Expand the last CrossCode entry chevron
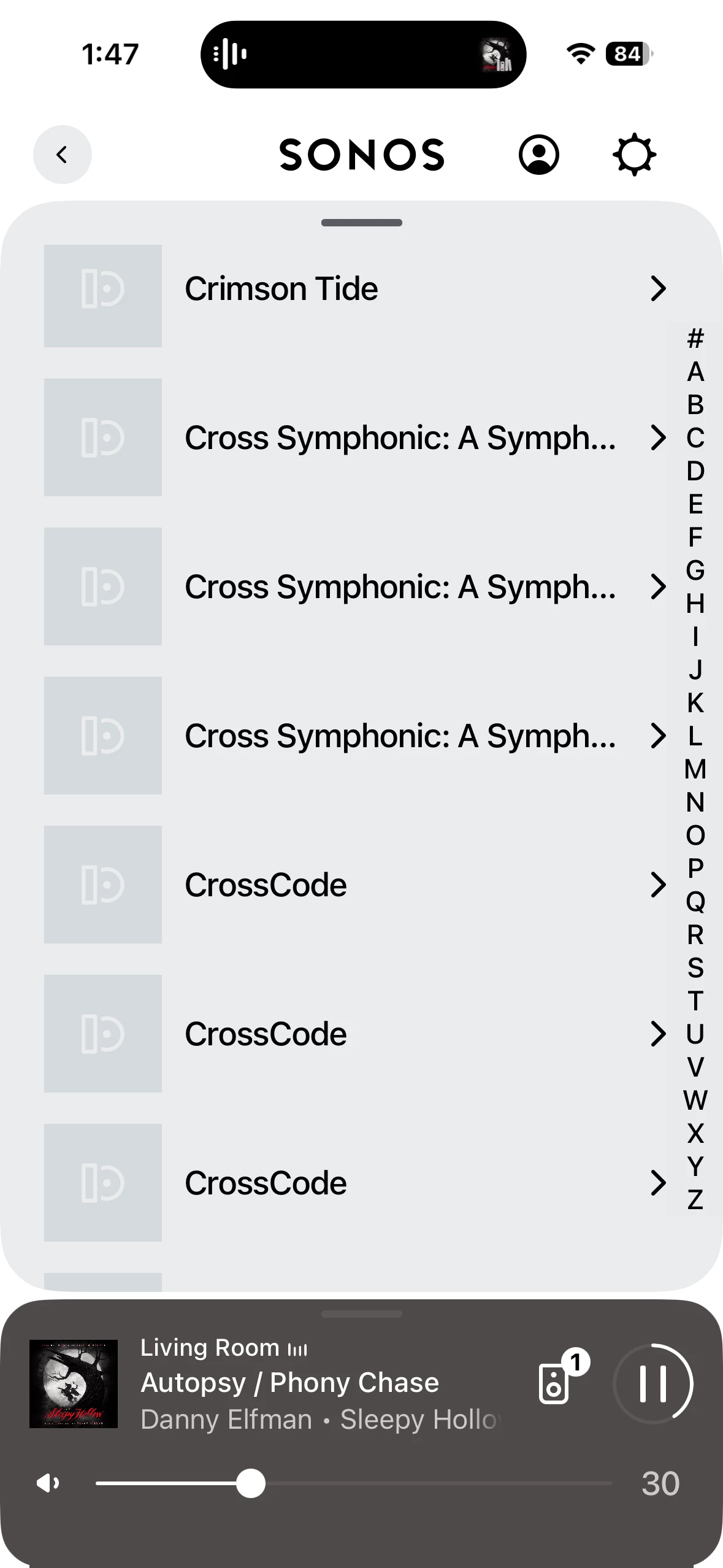Viewport: 723px width, 1568px height. pyautogui.click(x=657, y=1183)
